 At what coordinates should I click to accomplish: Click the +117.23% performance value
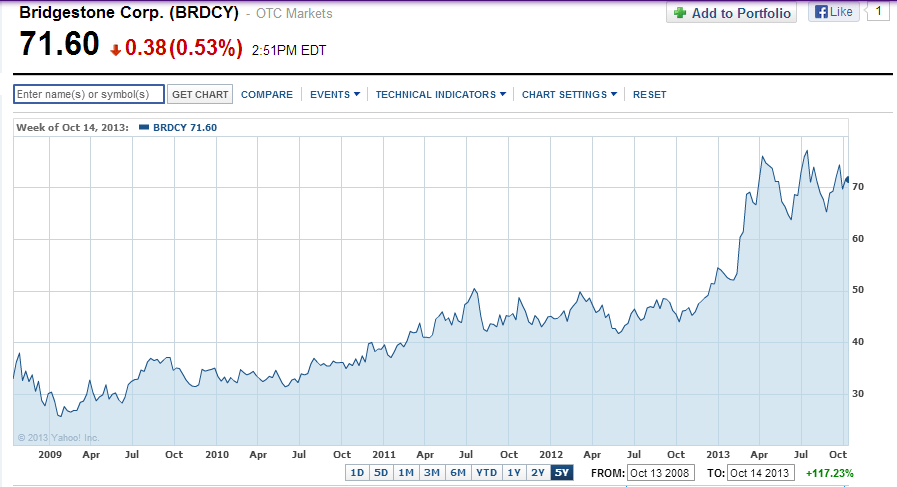(x=829, y=473)
